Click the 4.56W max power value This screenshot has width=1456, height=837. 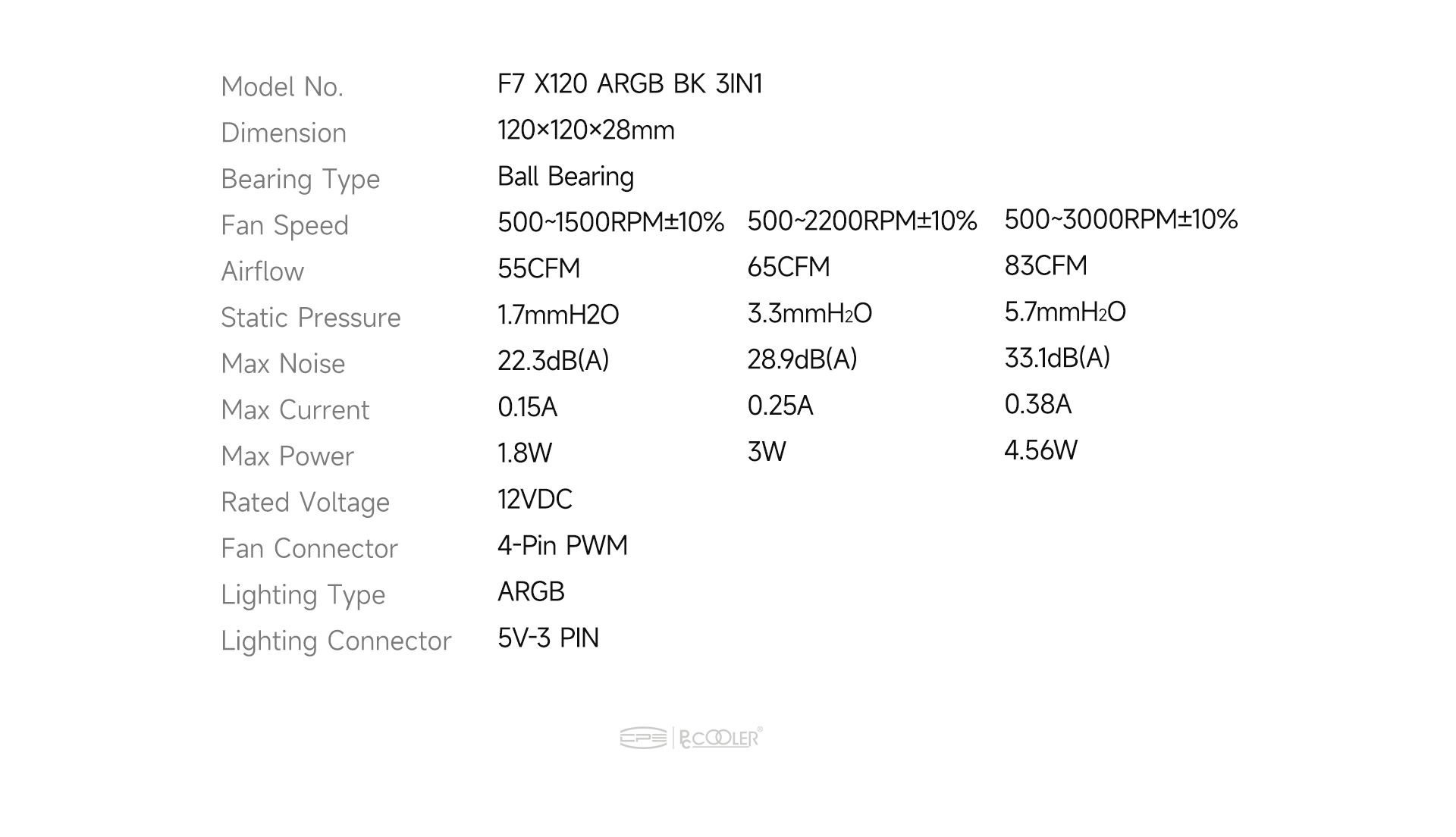point(1040,450)
